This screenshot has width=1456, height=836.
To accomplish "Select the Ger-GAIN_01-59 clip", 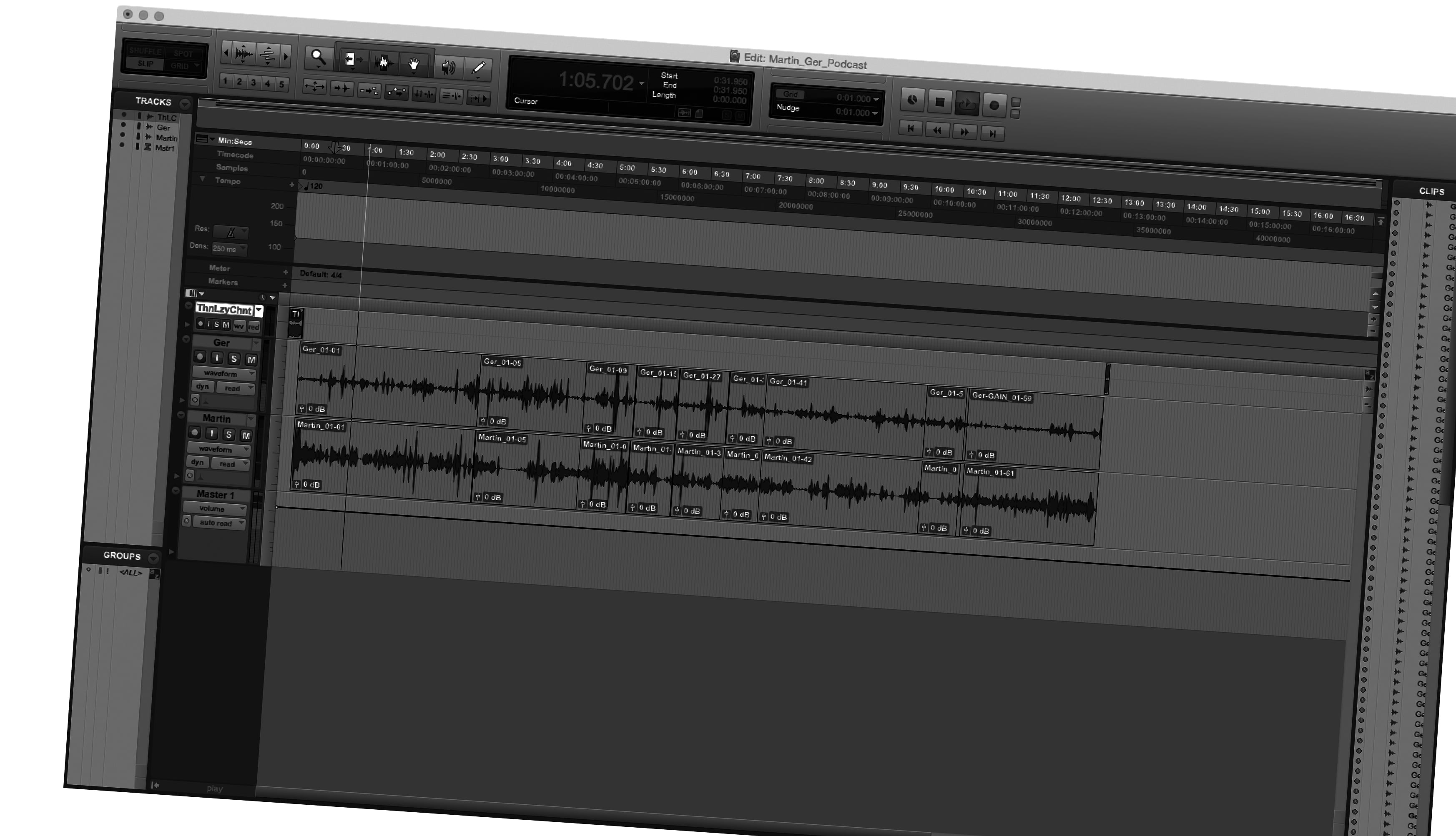I will [x=1001, y=397].
